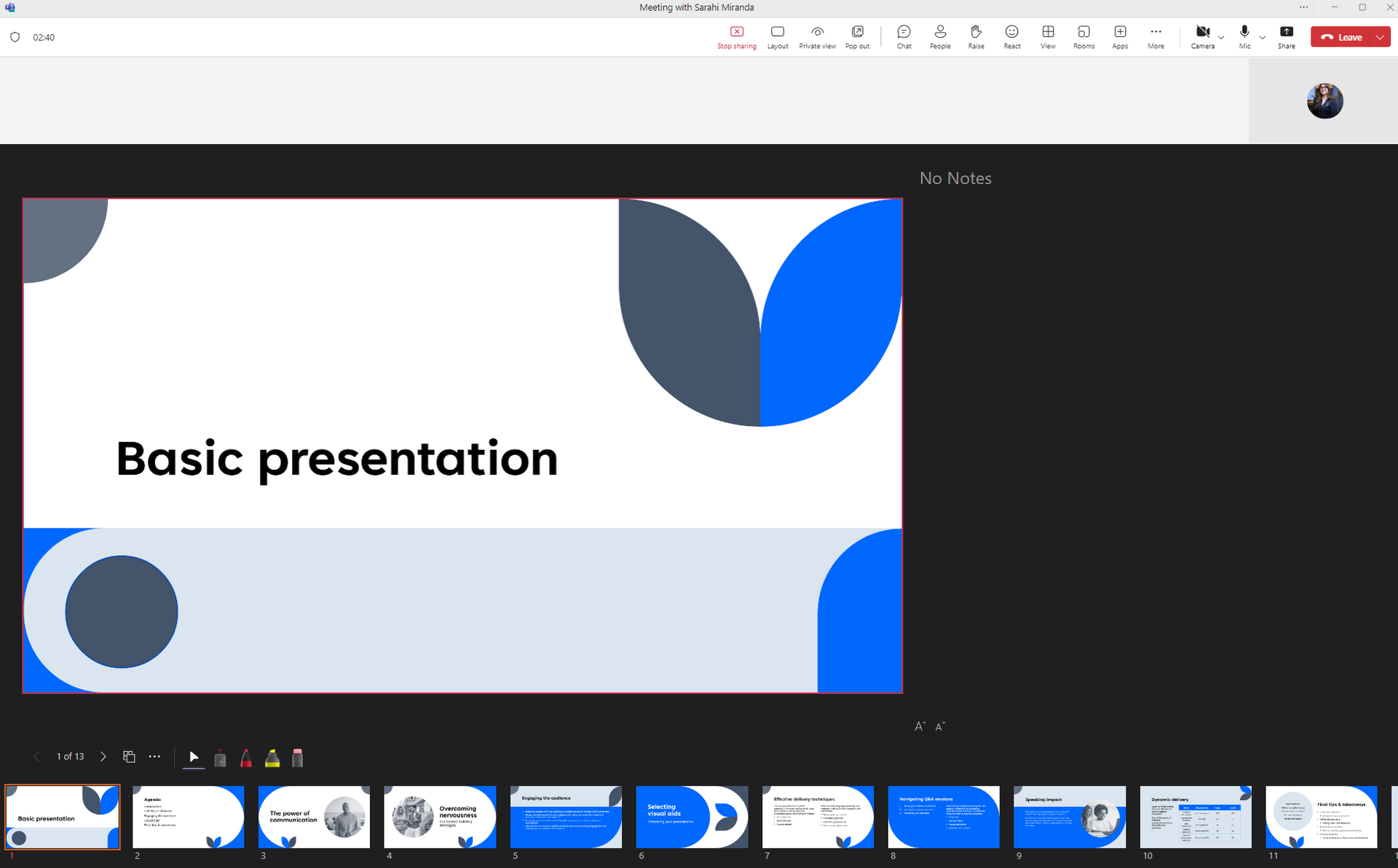Select the eraser annotation tool
This screenshot has height=868, width=1398.
(x=298, y=757)
